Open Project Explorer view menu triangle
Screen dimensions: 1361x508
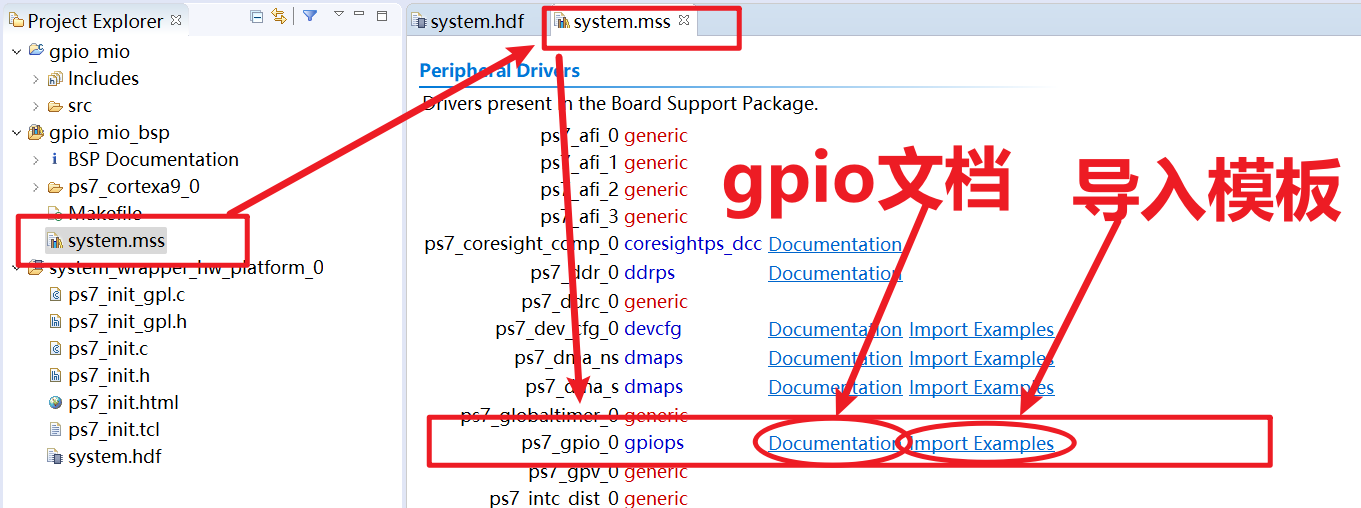coord(338,15)
